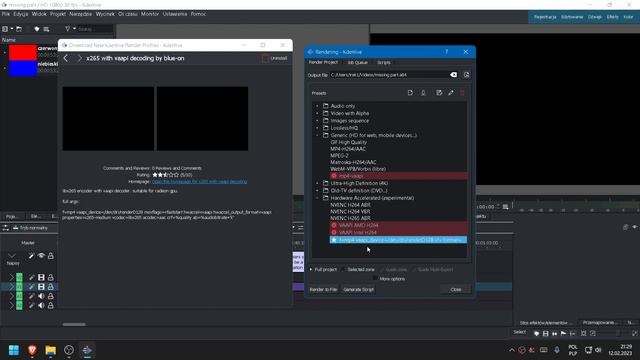Screen dimensions: 640x360
Task: Click the search field in the project bin
Action: [95, 29]
